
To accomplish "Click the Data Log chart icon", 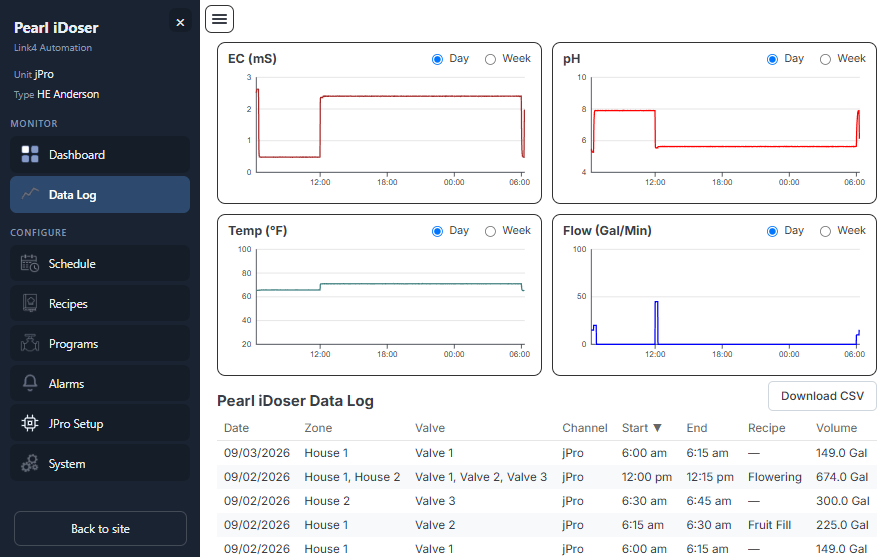I will pos(30,194).
